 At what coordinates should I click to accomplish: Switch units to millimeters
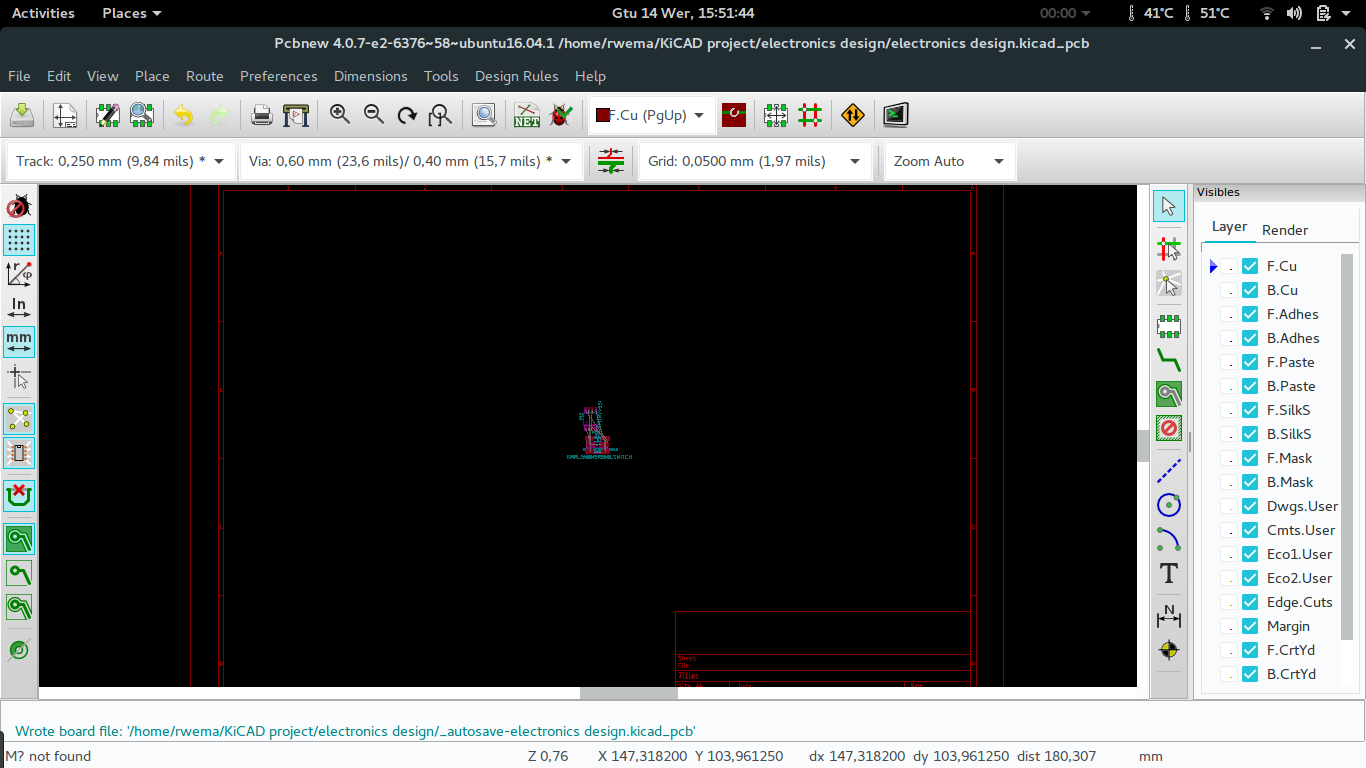tap(19, 341)
